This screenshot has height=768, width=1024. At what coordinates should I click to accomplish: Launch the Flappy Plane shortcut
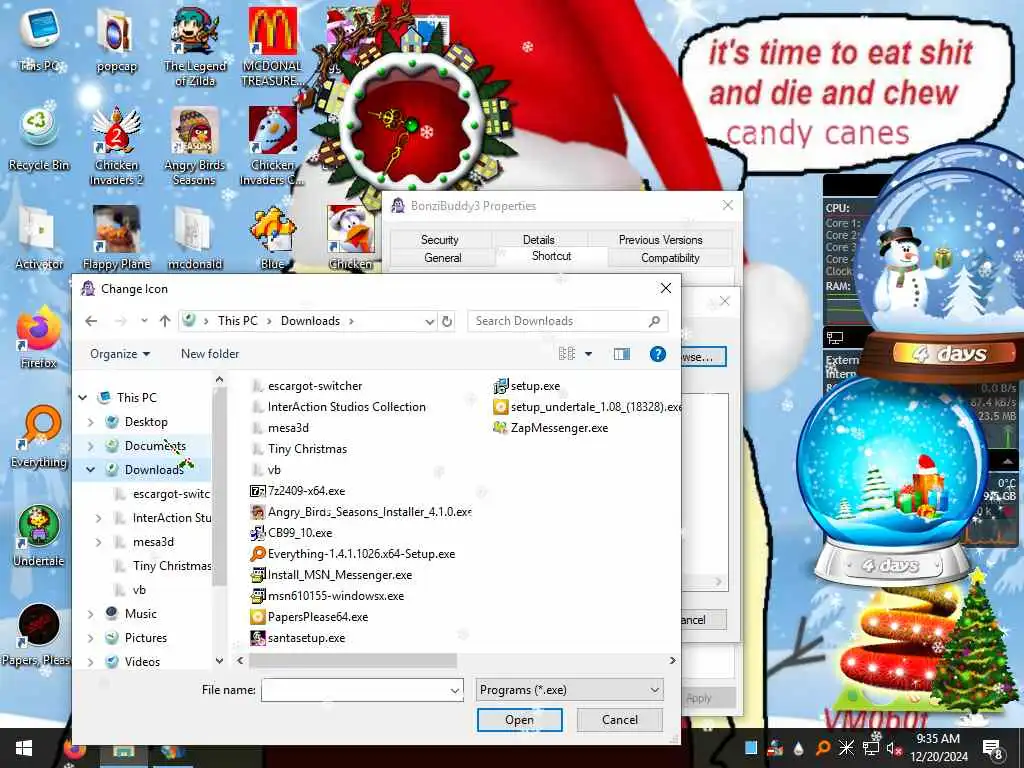116,238
